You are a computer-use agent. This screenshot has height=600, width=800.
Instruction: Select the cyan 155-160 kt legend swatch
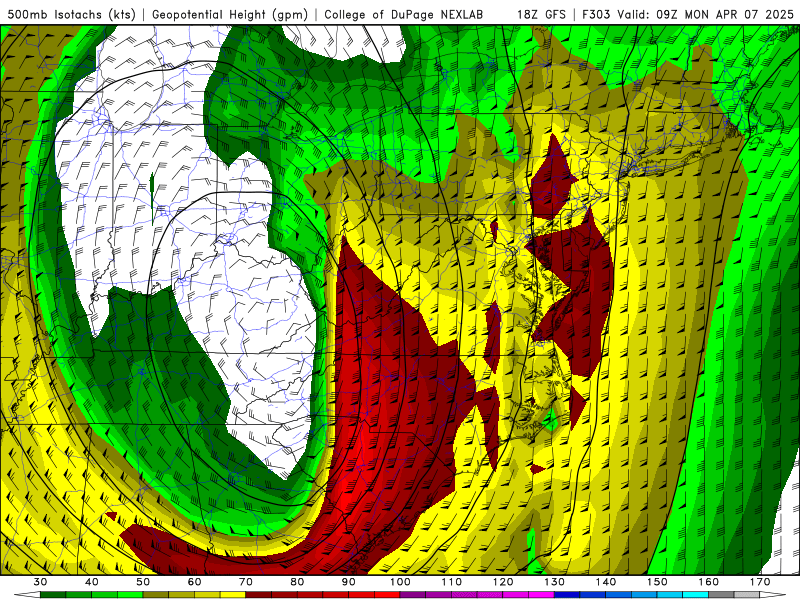click(695, 595)
